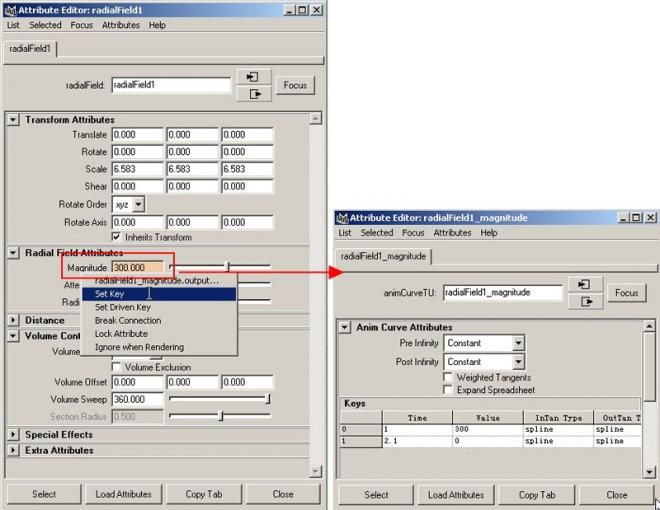Click Load Attributes in the radialField1 window
The image size is (660, 510).
tap(124, 494)
